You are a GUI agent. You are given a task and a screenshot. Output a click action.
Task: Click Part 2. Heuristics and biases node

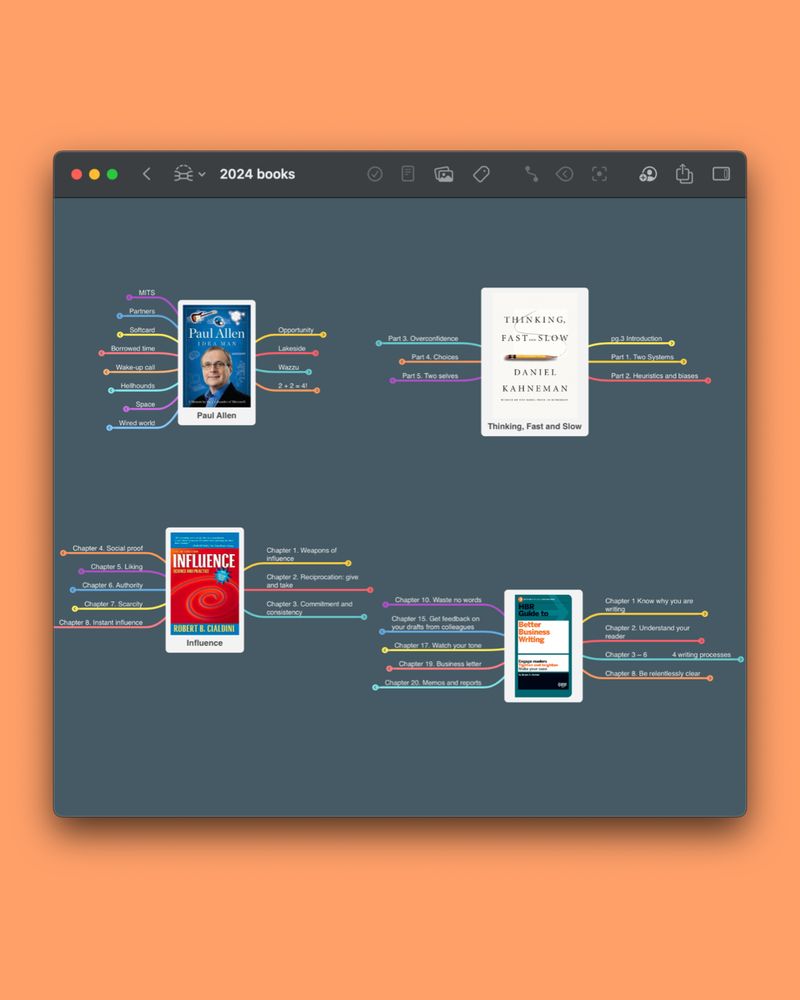coord(654,376)
